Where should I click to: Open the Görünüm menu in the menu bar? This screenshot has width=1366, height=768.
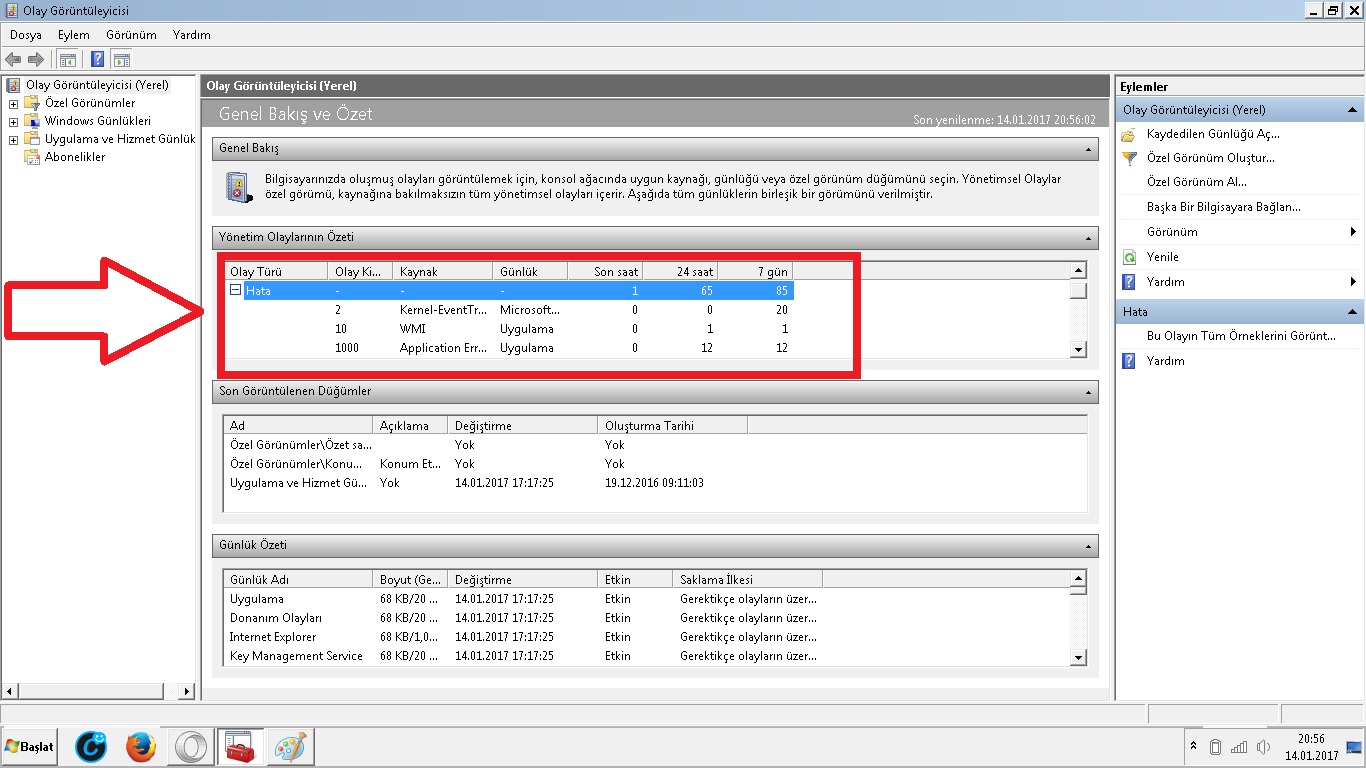click(132, 35)
